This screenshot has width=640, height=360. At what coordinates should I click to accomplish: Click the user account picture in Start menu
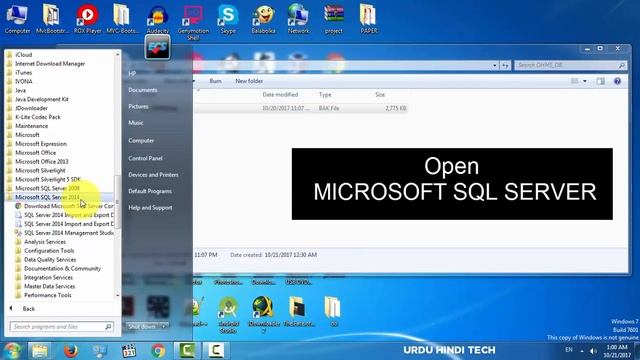pos(158,47)
